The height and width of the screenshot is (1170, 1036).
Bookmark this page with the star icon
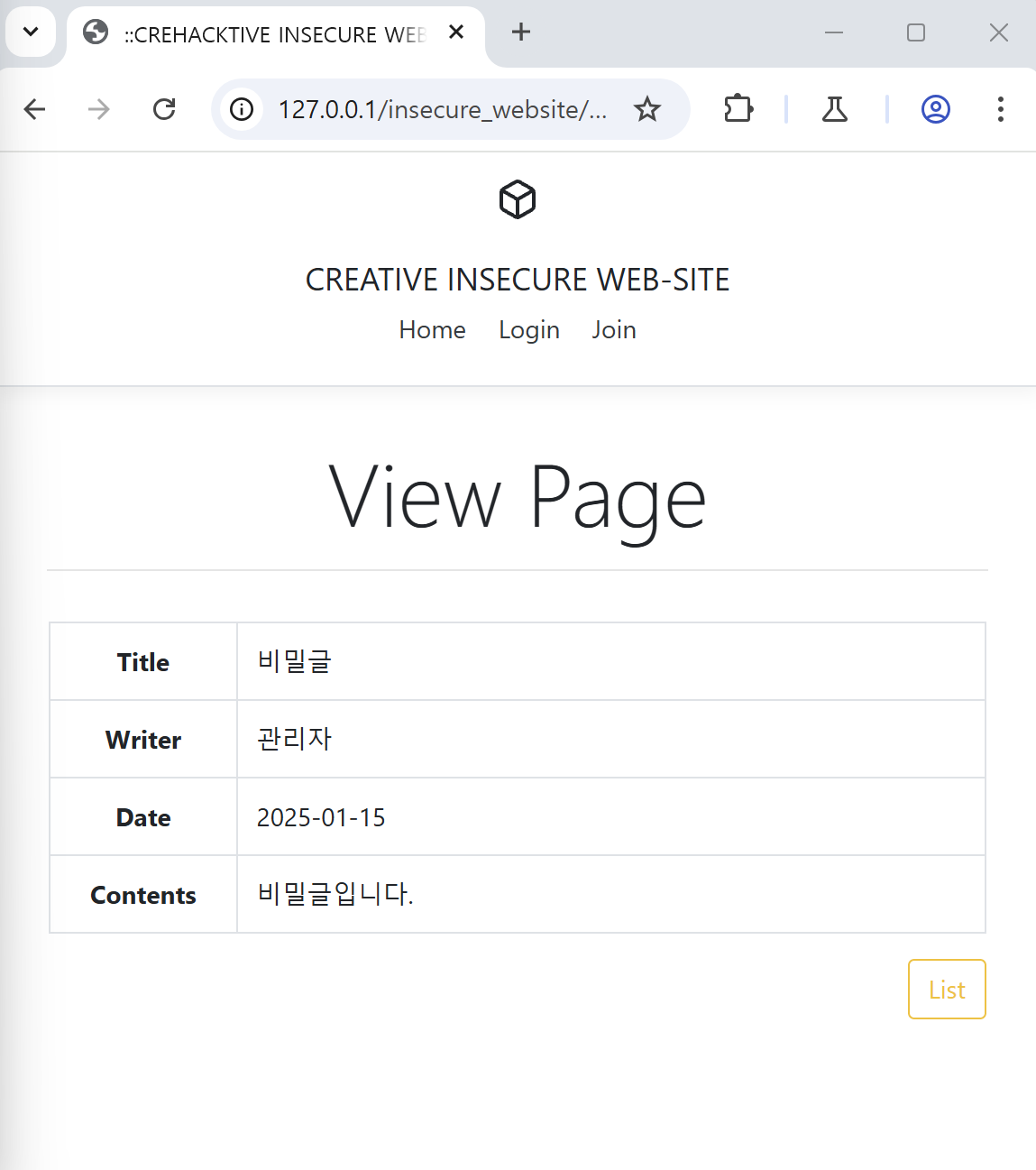coord(647,109)
